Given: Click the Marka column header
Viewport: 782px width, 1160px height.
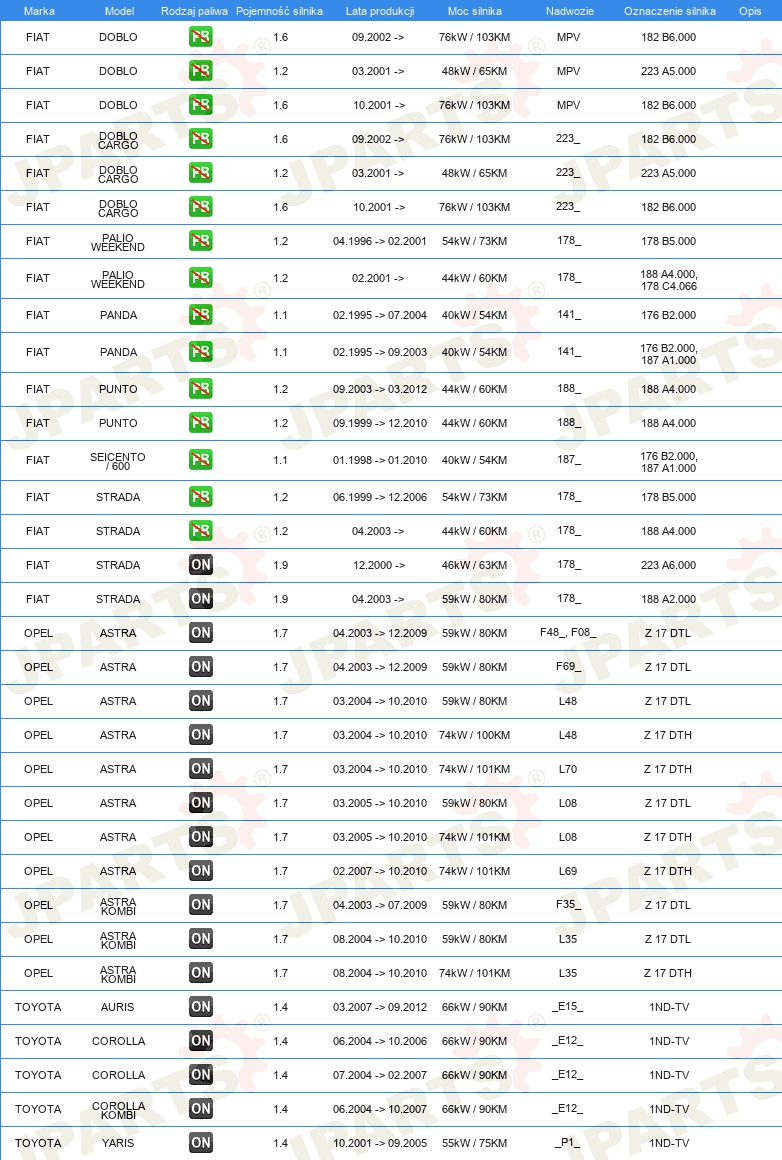Looking at the screenshot, I should 39,11.
